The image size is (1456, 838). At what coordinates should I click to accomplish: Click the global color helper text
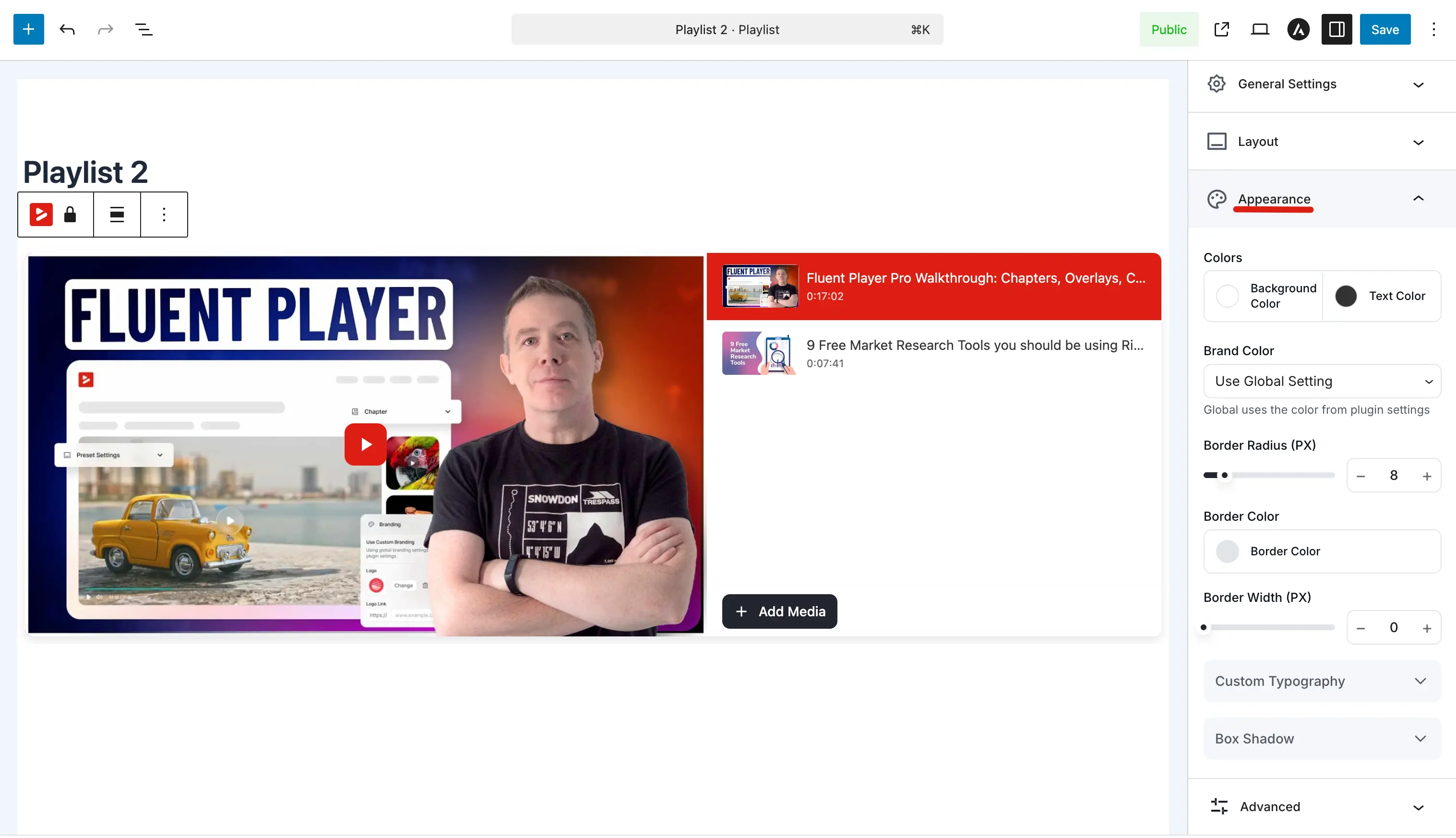1316,410
